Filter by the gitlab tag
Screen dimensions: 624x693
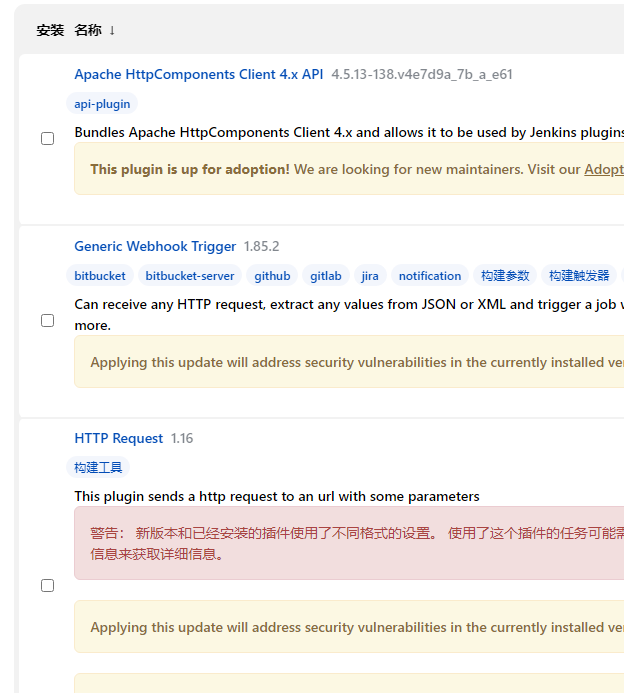[x=326, y=276]
